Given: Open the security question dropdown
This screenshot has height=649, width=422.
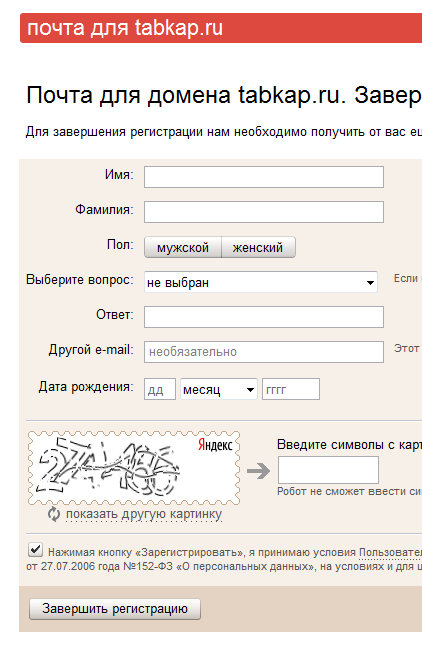Looking at the screenshot, I should (261, 282).
